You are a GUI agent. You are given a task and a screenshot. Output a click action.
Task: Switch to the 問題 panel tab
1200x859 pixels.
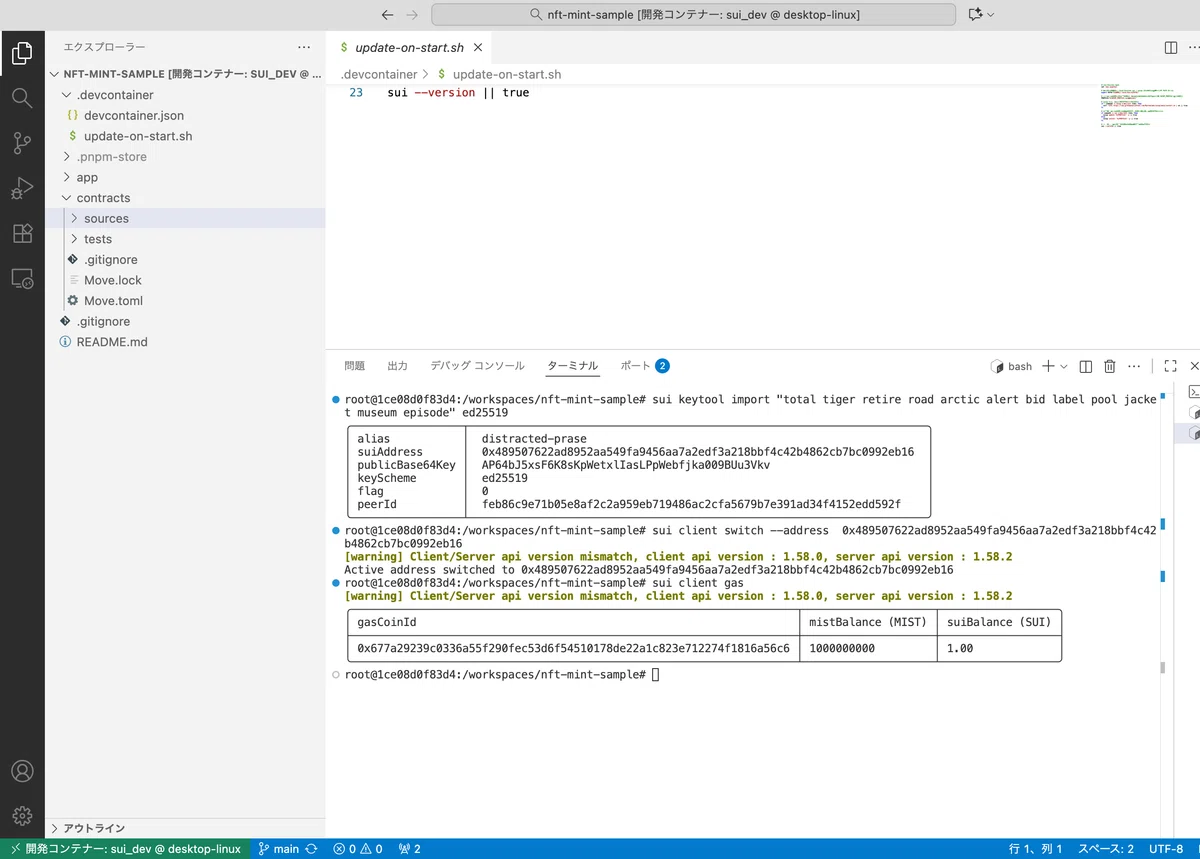[355, 366]
